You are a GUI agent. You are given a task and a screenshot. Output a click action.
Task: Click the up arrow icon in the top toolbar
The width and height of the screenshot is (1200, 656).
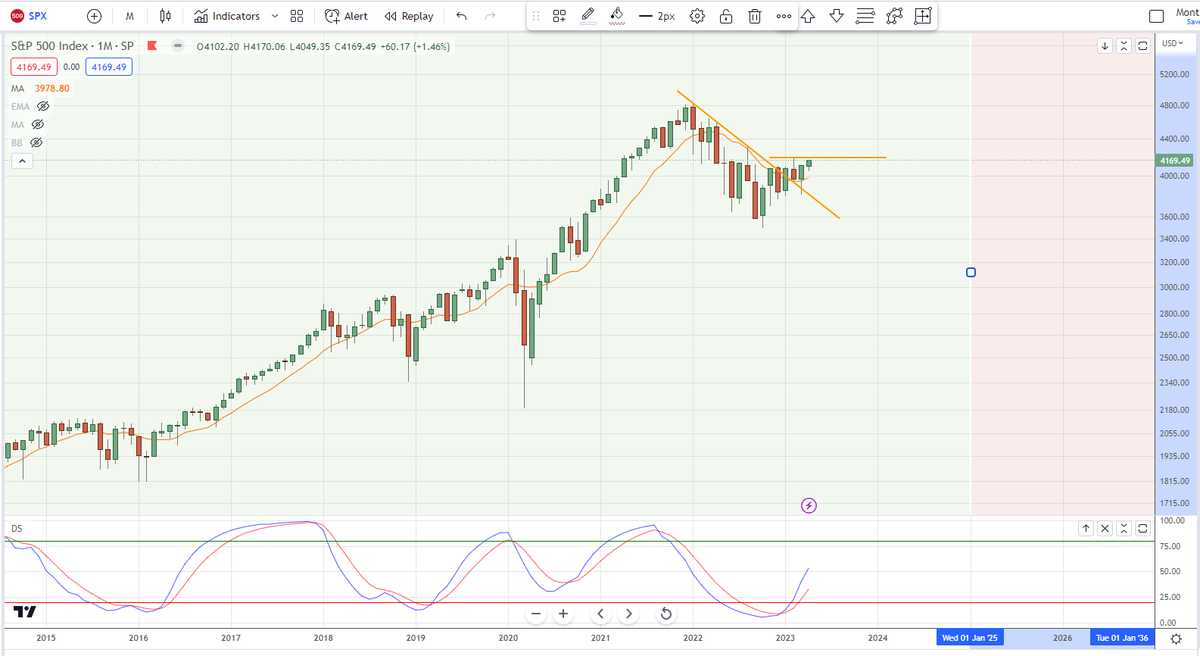(x=808, y=16)
